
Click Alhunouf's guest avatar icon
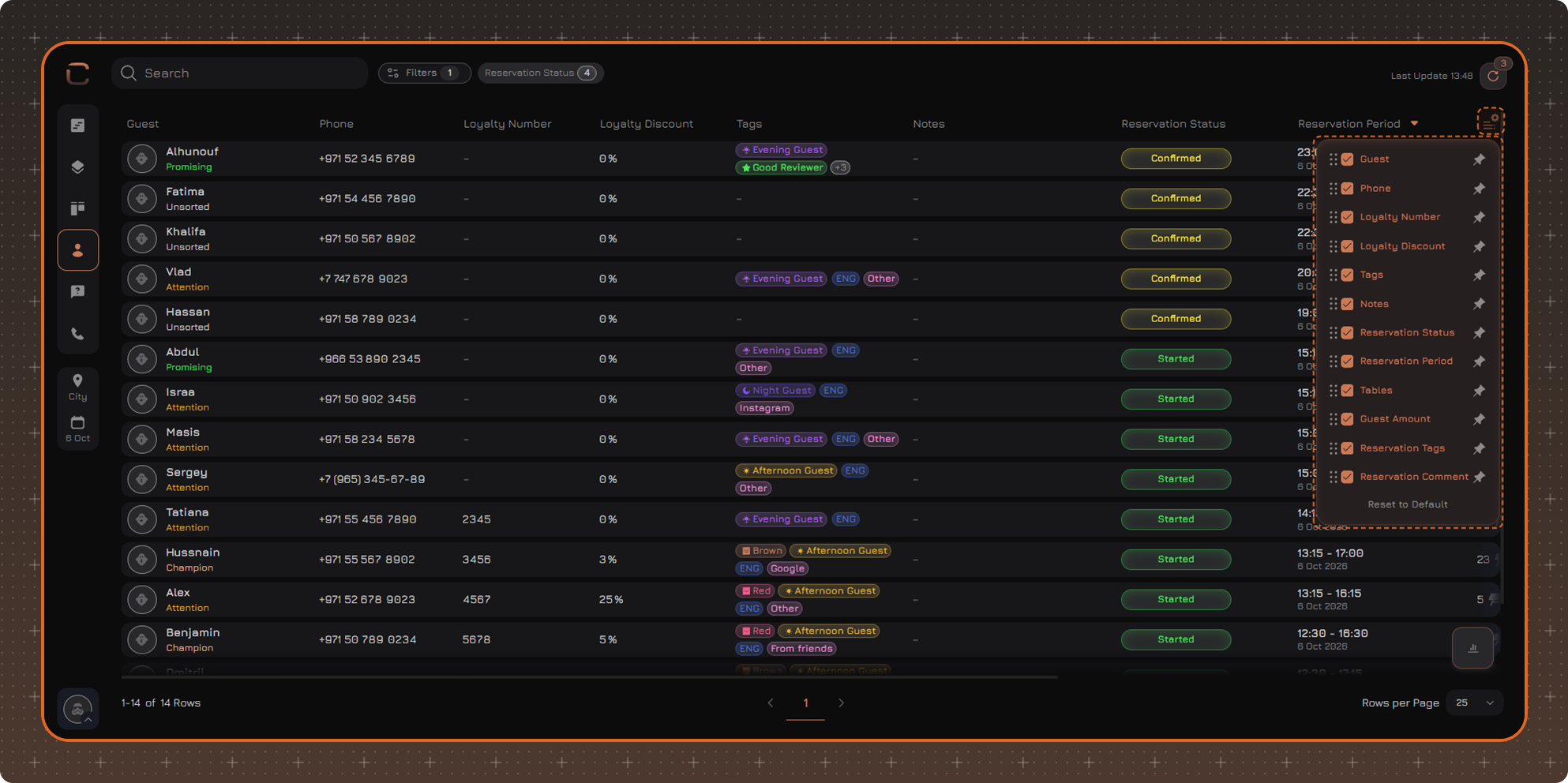(x=142, y=159)
